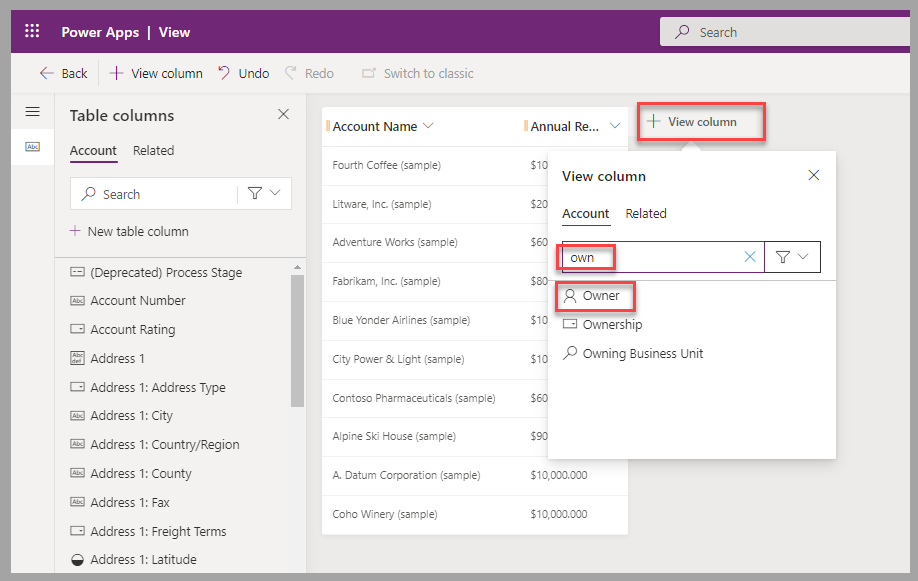Image resolution: width=918 pixels, height=581 pixels.
Task: Select Address 1: County column
Action: pos(131,473)
